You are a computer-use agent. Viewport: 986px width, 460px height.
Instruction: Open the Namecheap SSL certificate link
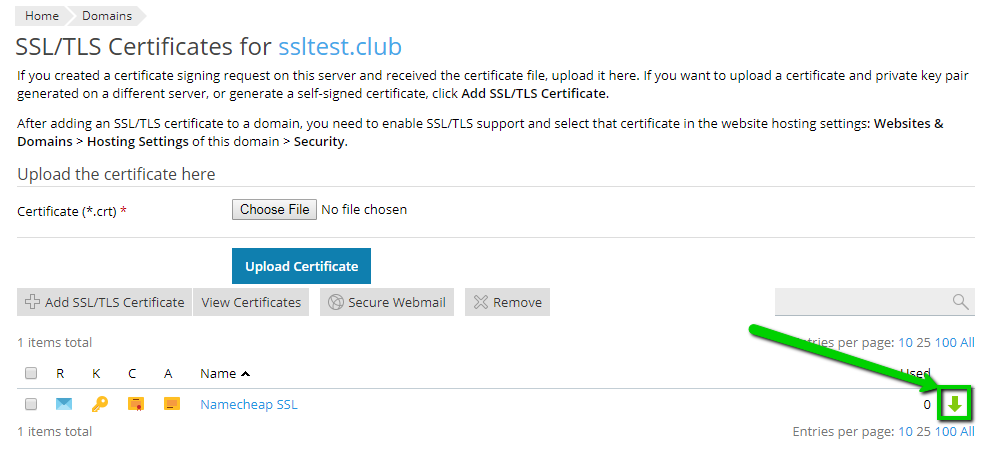point(248,404)
